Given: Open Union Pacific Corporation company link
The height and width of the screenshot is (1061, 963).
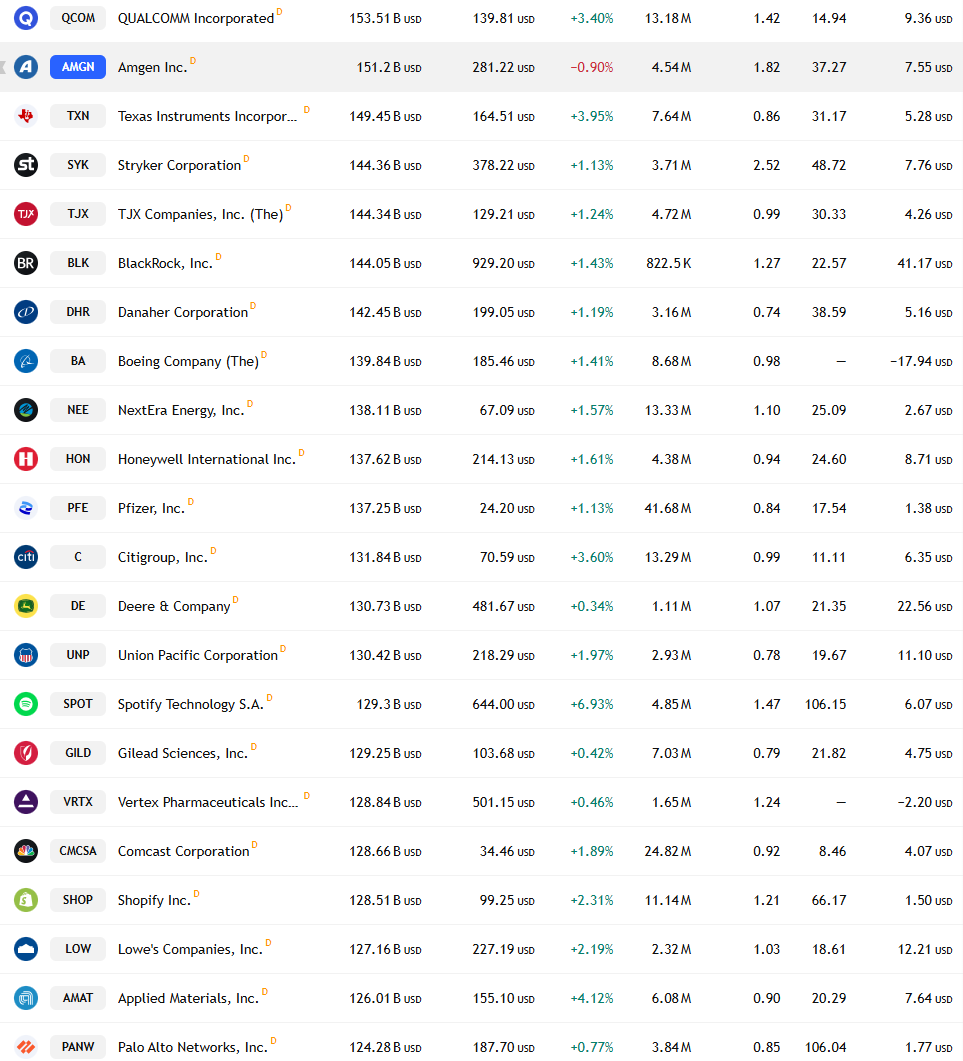Looking at the screenshot, I should [x=198, y=656].
